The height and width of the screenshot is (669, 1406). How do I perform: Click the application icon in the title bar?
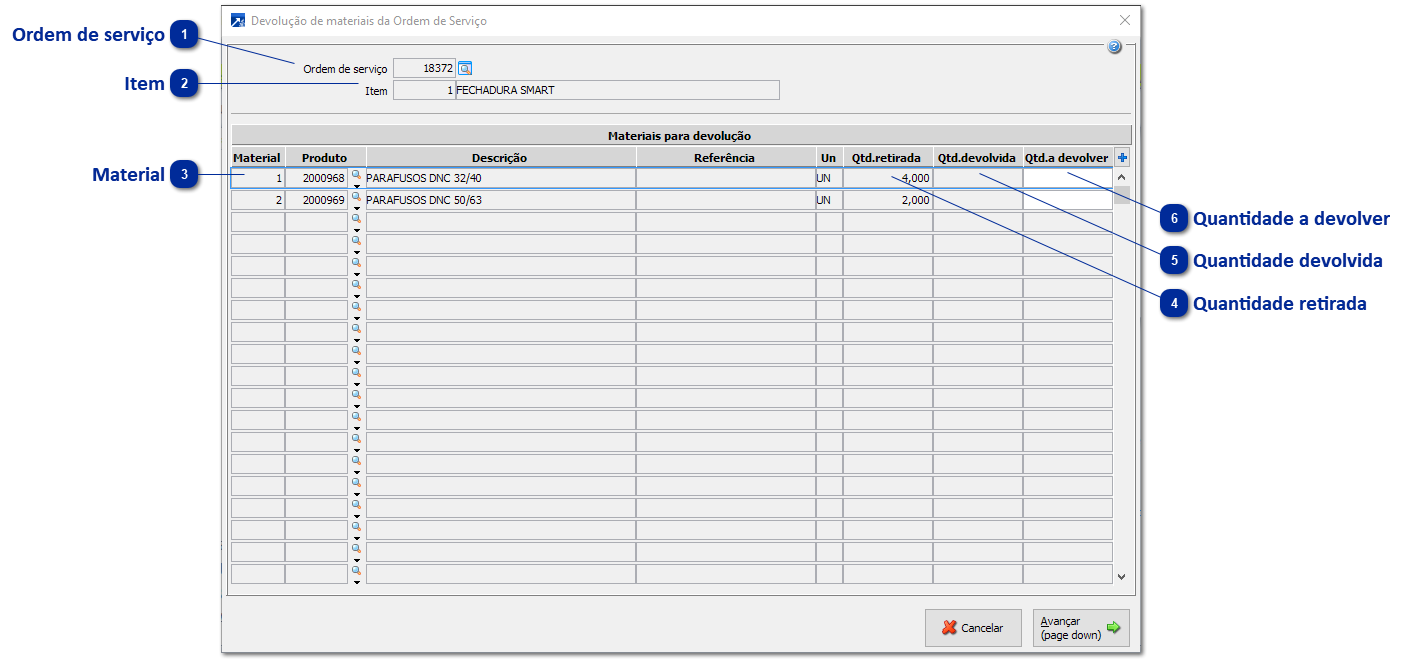(x=238, y=20)
